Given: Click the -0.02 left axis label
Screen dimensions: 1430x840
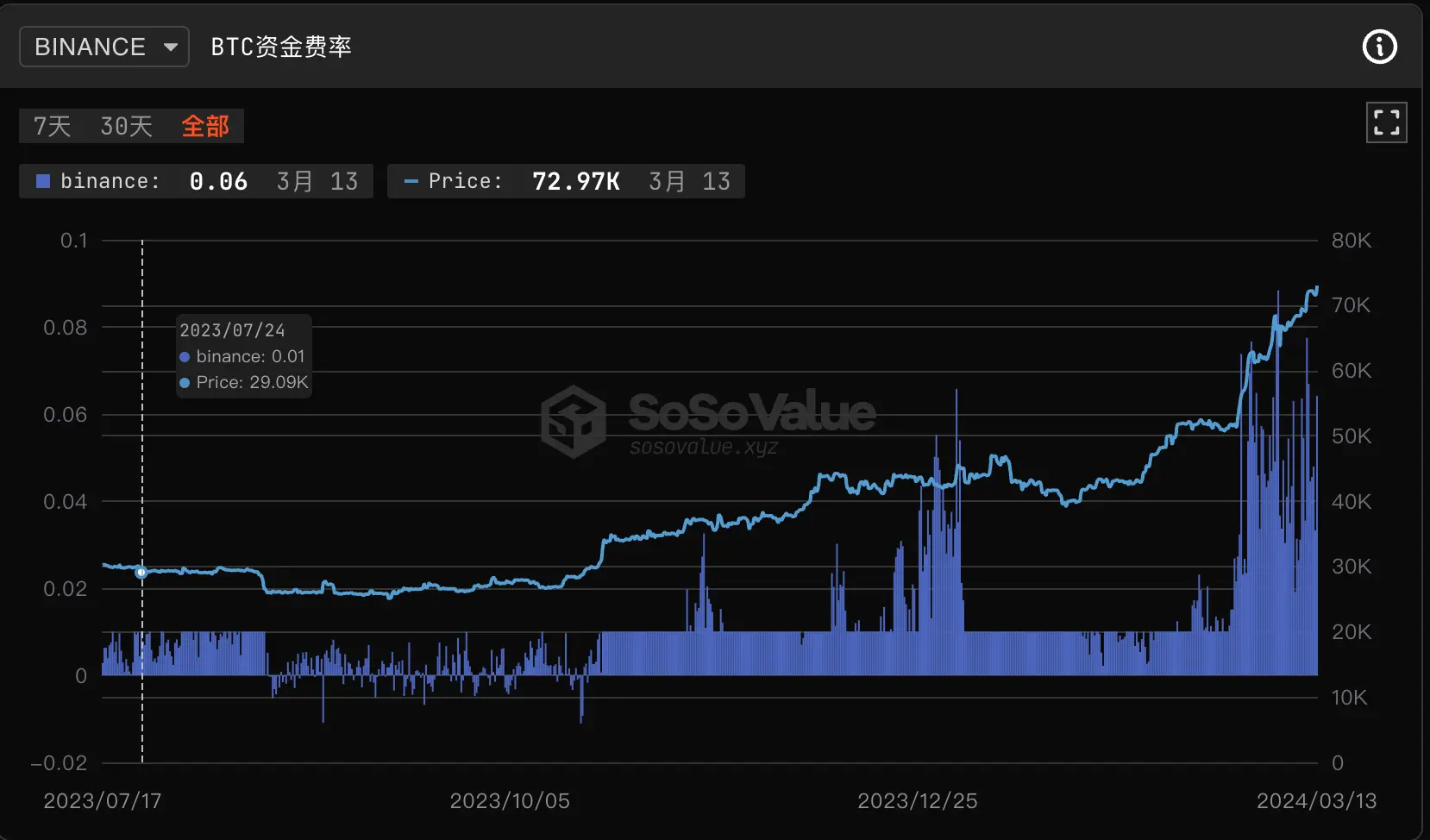Looking at the screenshot, I should point(59,762).
